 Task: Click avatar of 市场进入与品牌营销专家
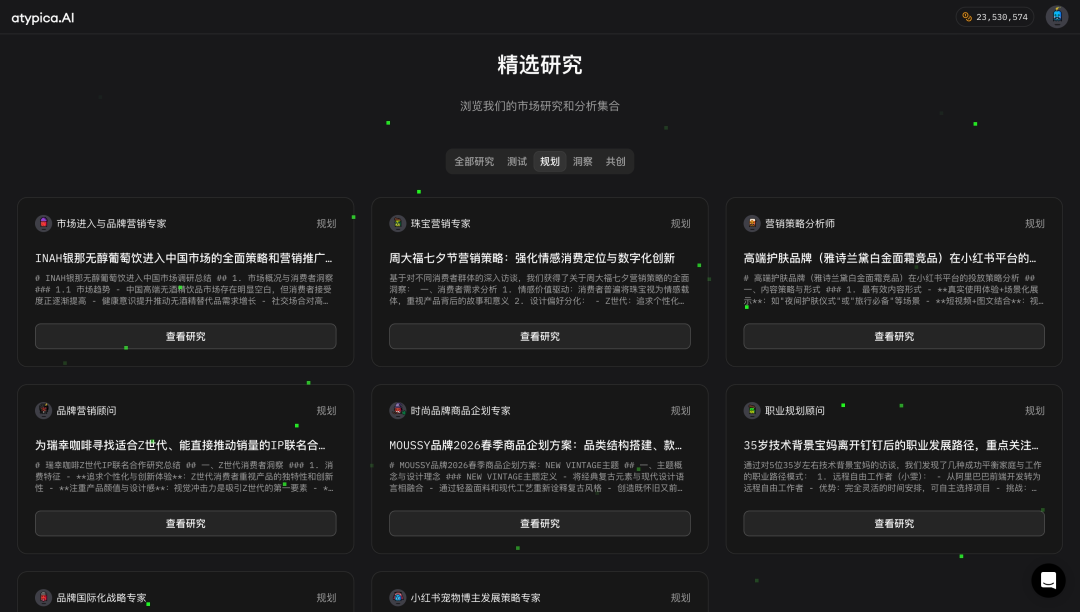[x=43, y=223]
